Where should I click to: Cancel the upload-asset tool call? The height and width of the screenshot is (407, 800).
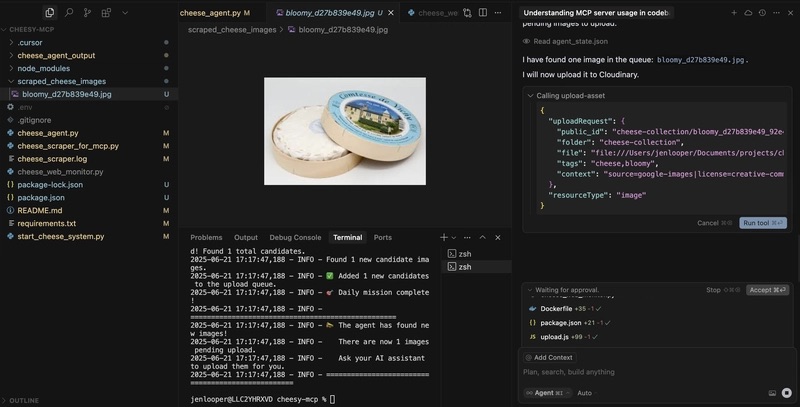click(715, 223)
